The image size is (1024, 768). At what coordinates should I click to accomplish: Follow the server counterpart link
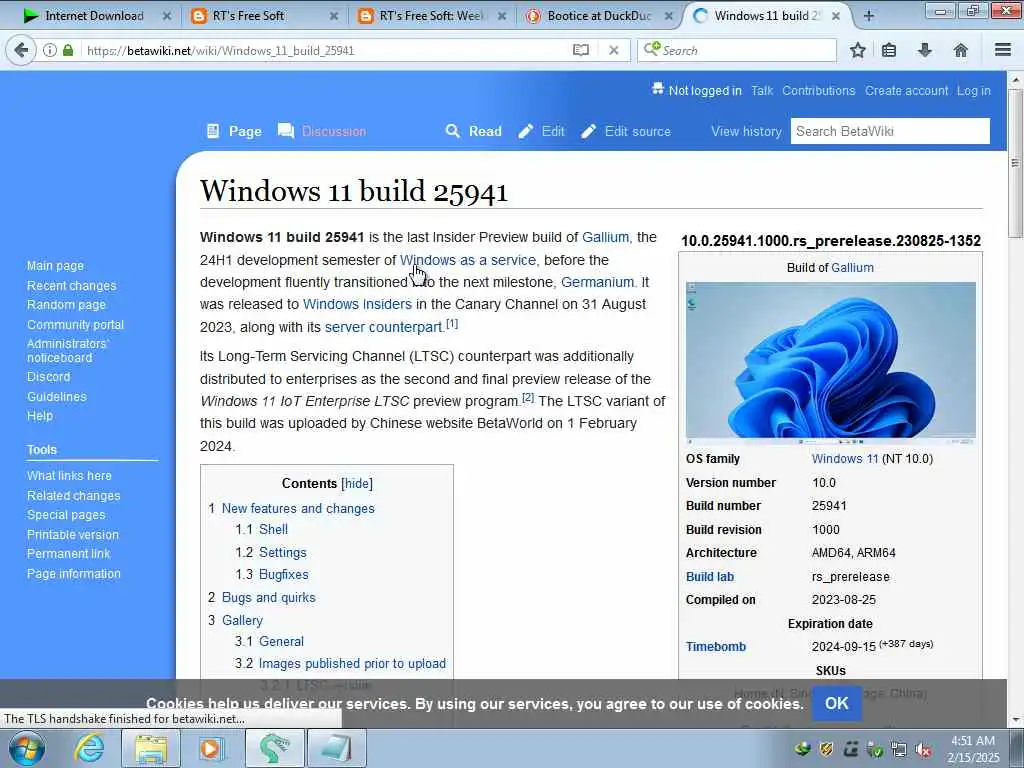click(383, 327)
